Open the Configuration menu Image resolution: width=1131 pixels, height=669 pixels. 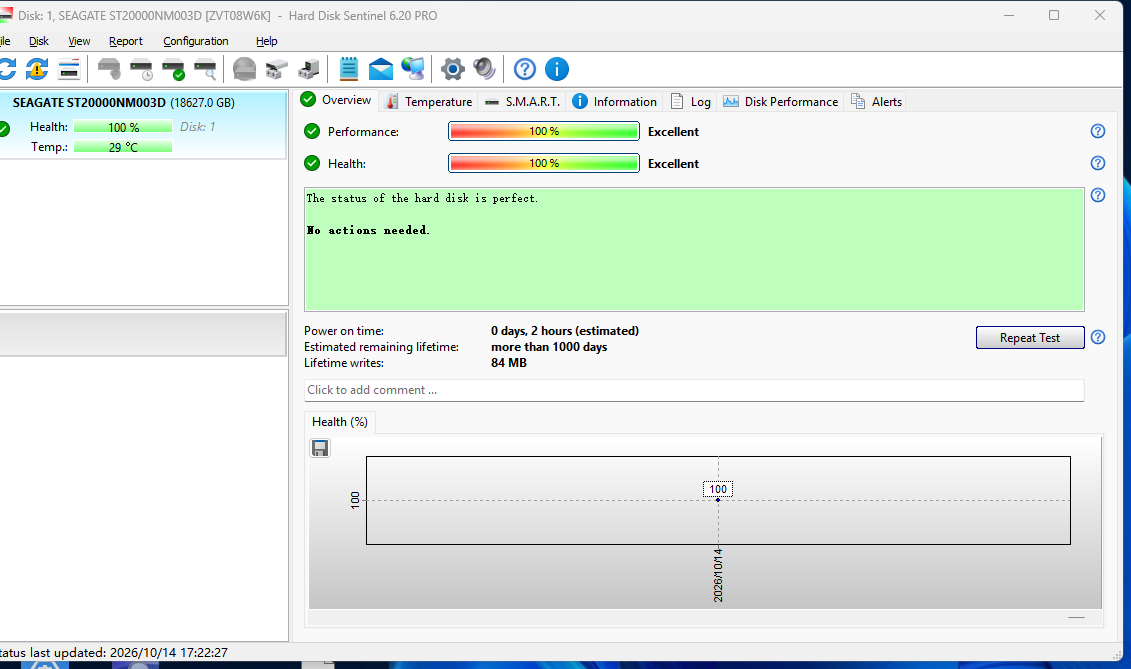tap(195, 41)
